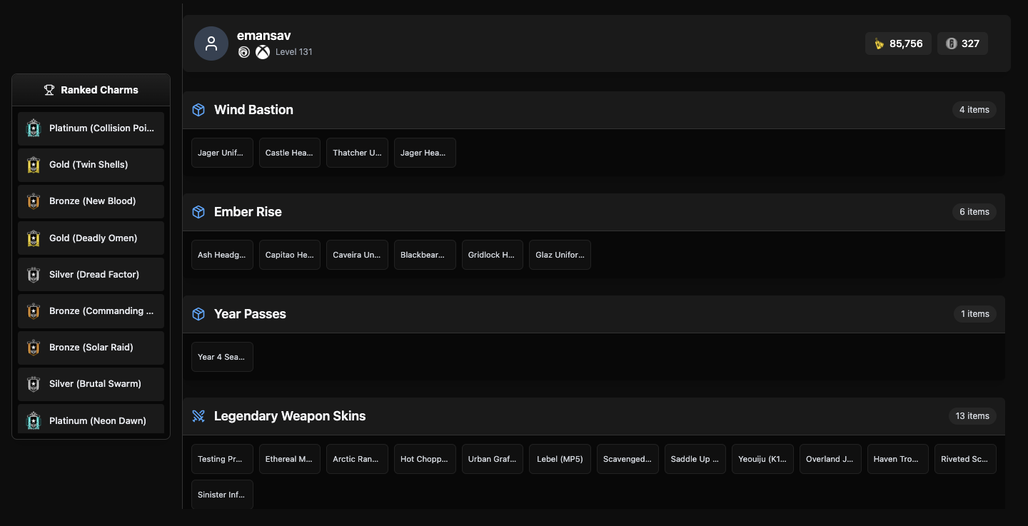Image resolution: width=1028 pixels, height=526 pixels.
Task: Click the crossed swords Legendary Weapon Skins icon
Action: (x=199, y=416)
